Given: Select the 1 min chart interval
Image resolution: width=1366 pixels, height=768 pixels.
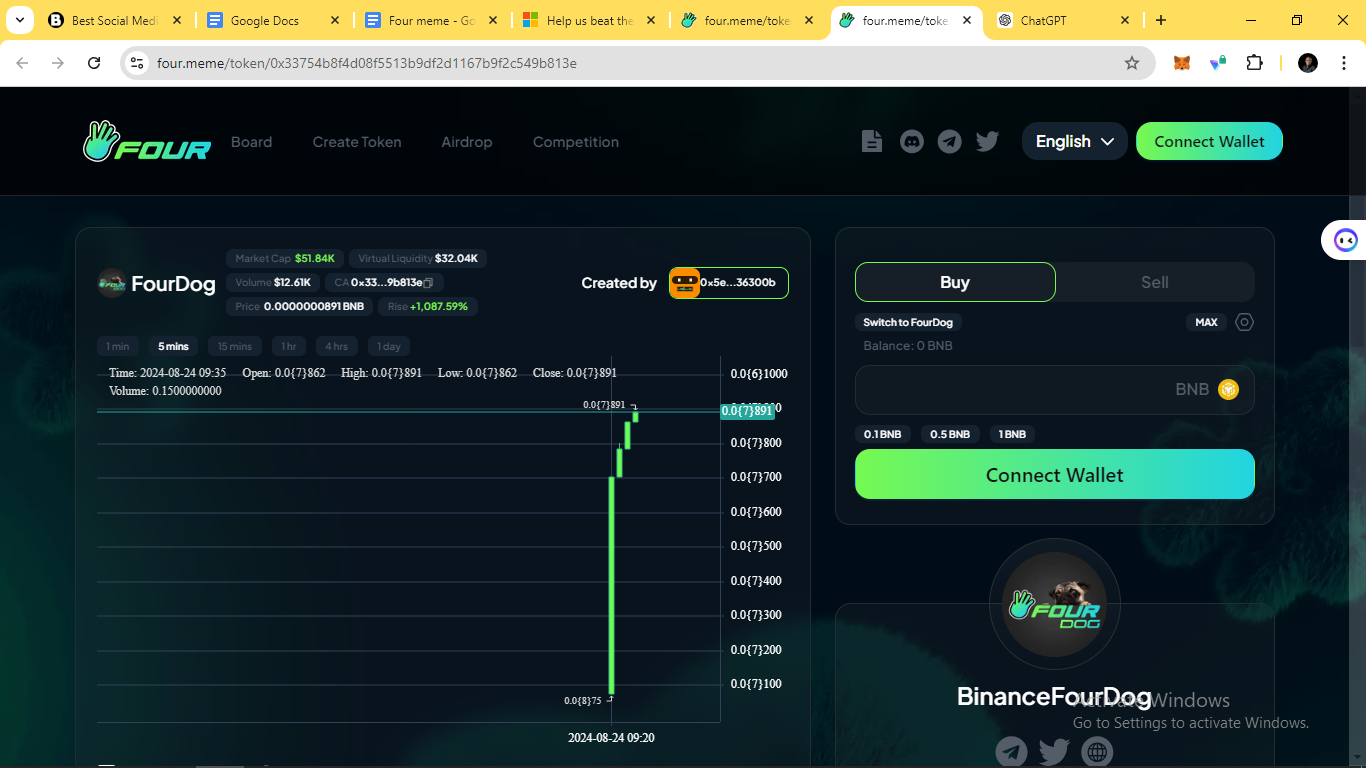Looking at the screenshot, I should (118, 346).
